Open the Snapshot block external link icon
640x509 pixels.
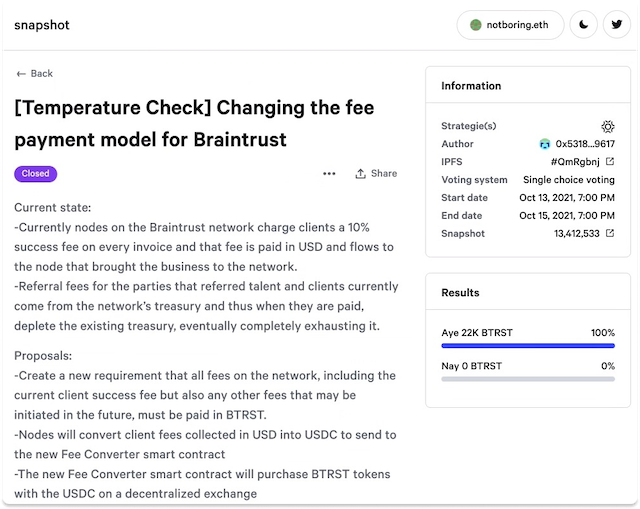click(610, 233)
